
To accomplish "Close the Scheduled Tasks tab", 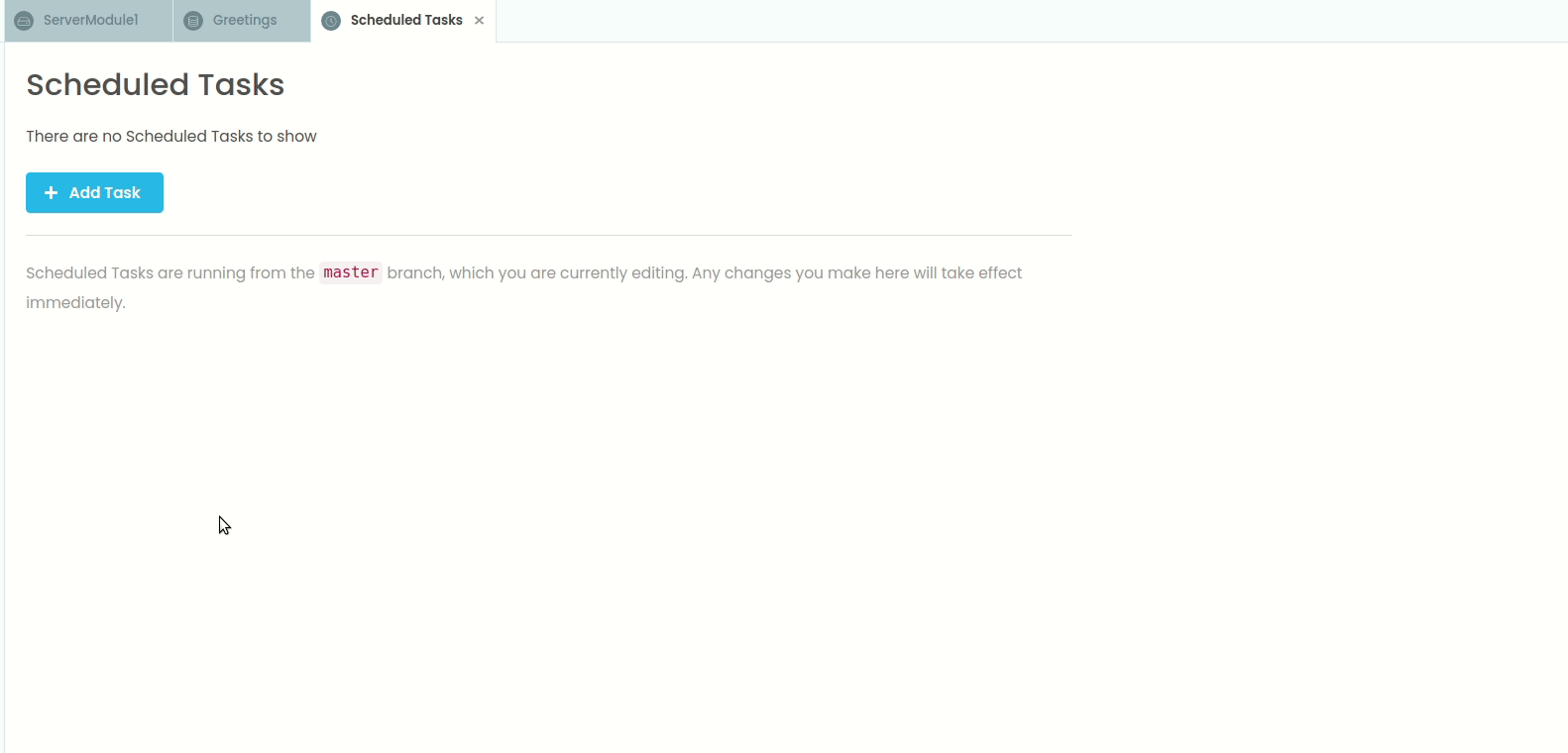I will coord(480,21).
